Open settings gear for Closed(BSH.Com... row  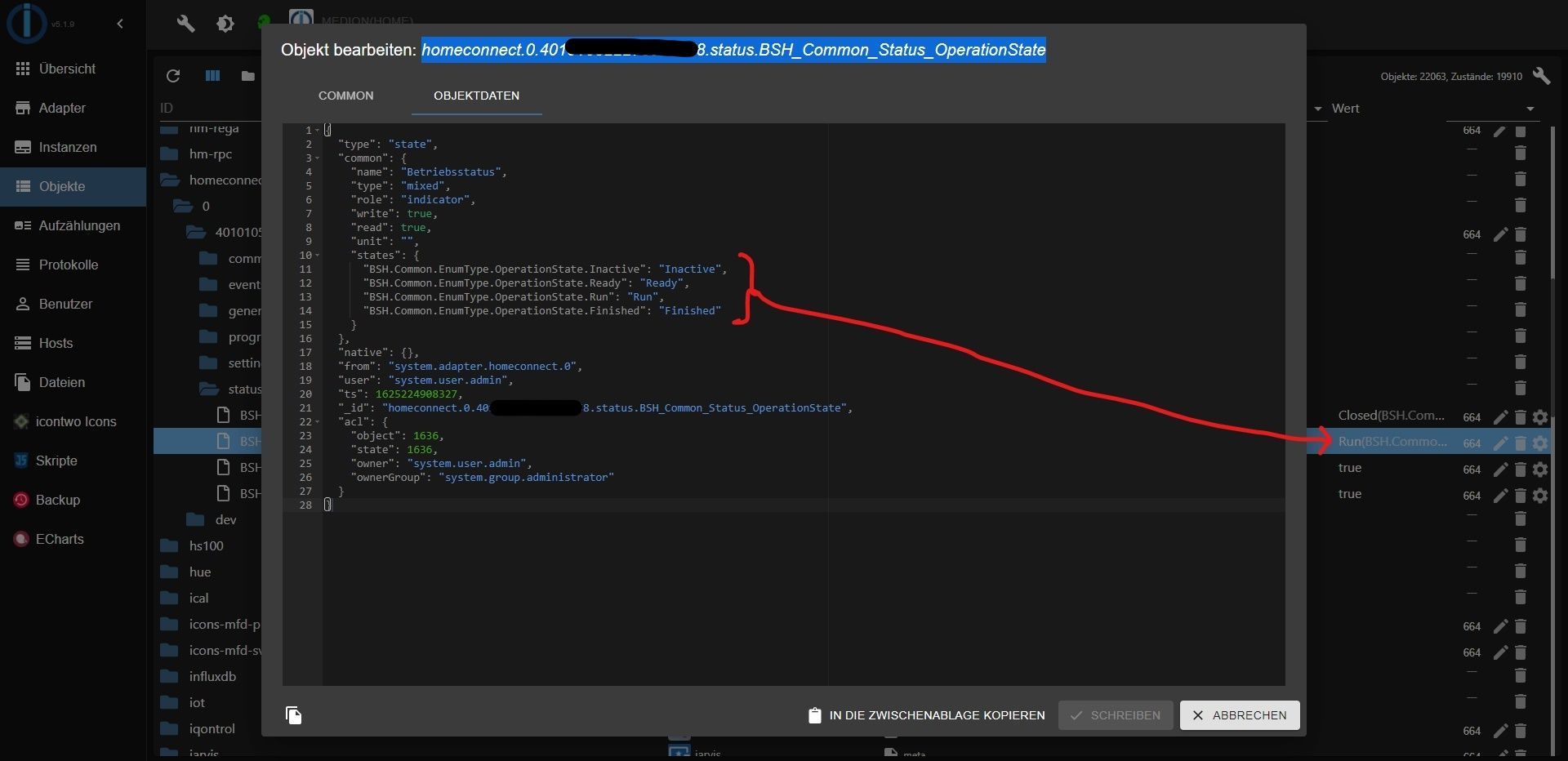[1540, 417]
